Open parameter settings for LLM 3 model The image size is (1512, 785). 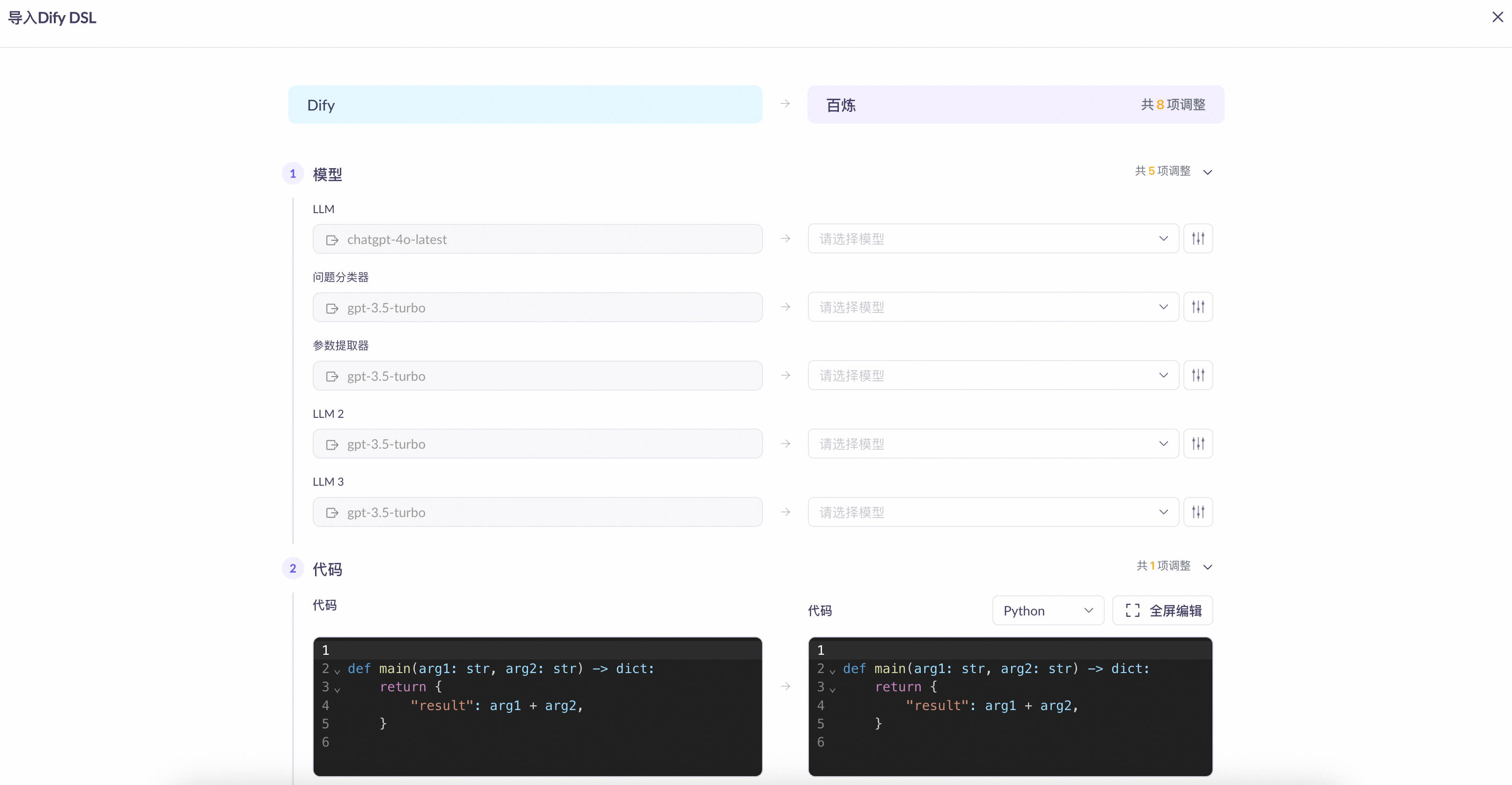click(x=1197, y=512)
